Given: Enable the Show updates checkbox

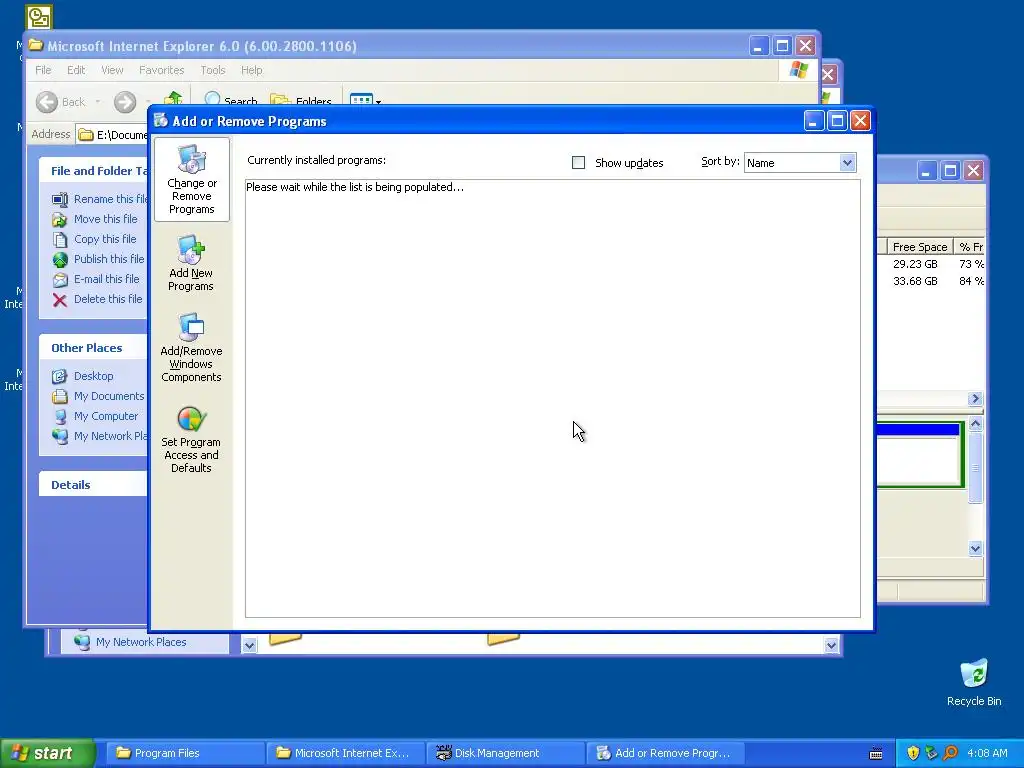Looking at the screenshot, I should (578, 163).
